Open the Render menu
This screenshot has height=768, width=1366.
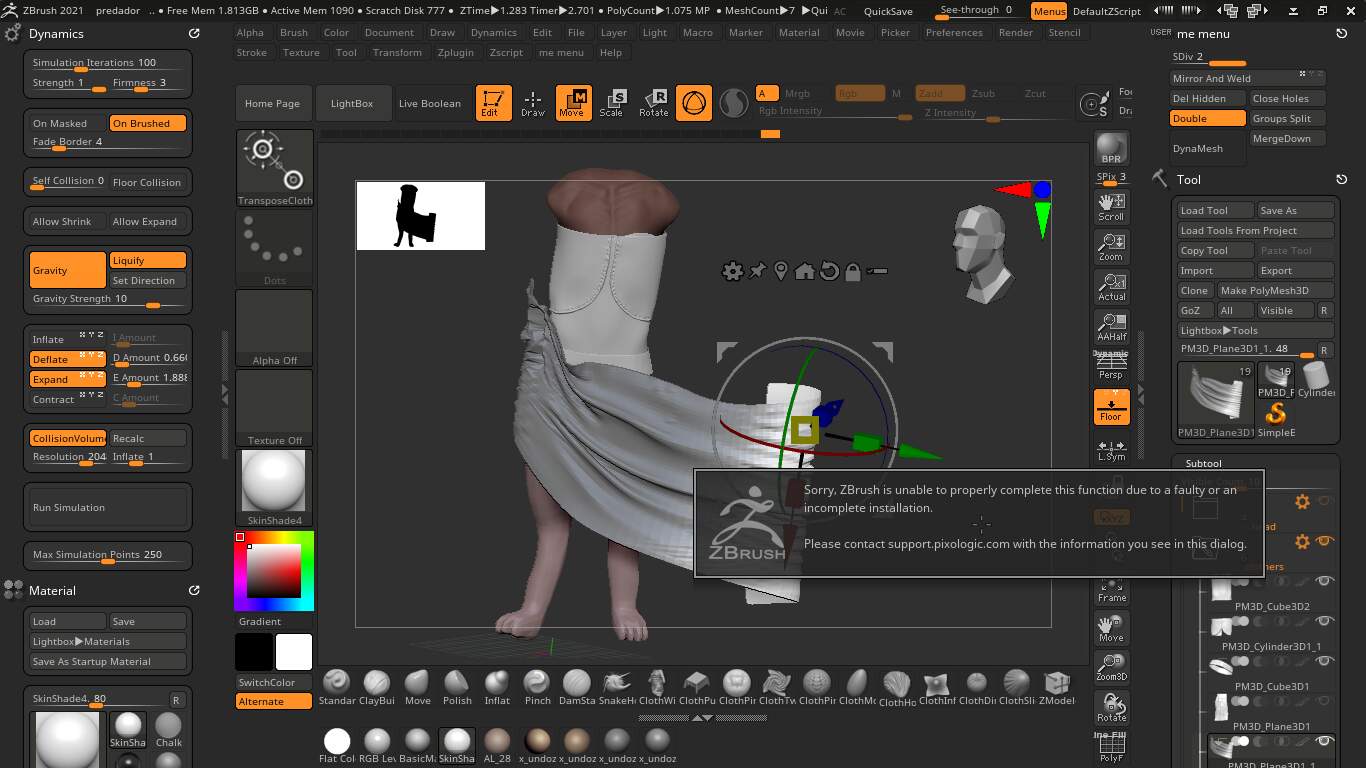pyautogui.click(x=1016, y=32)
